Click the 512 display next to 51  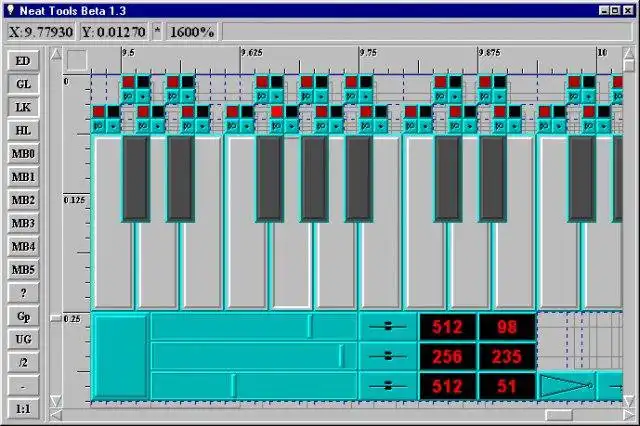(x=447, y=386)
